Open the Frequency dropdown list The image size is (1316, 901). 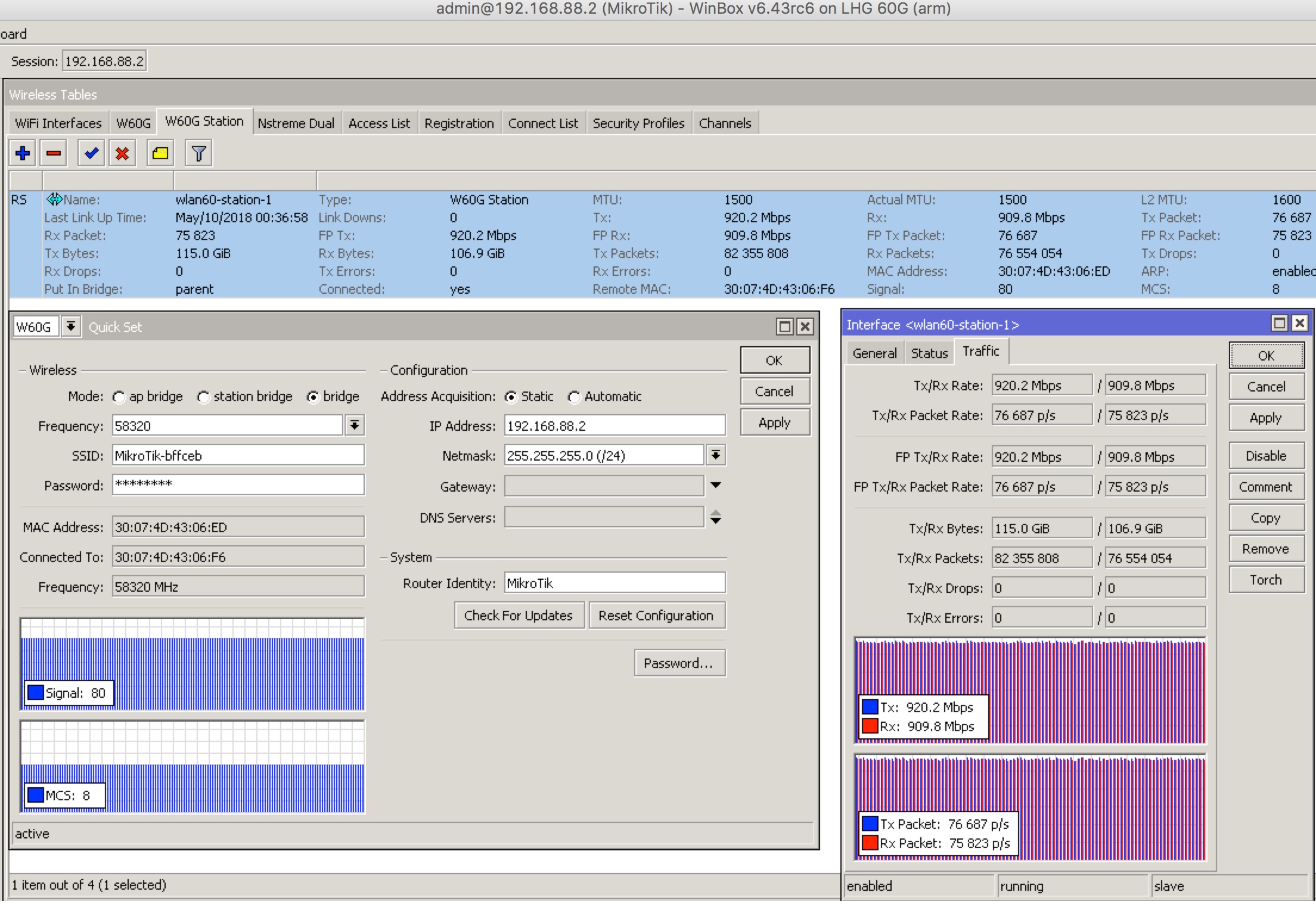[x=355, y=425]
